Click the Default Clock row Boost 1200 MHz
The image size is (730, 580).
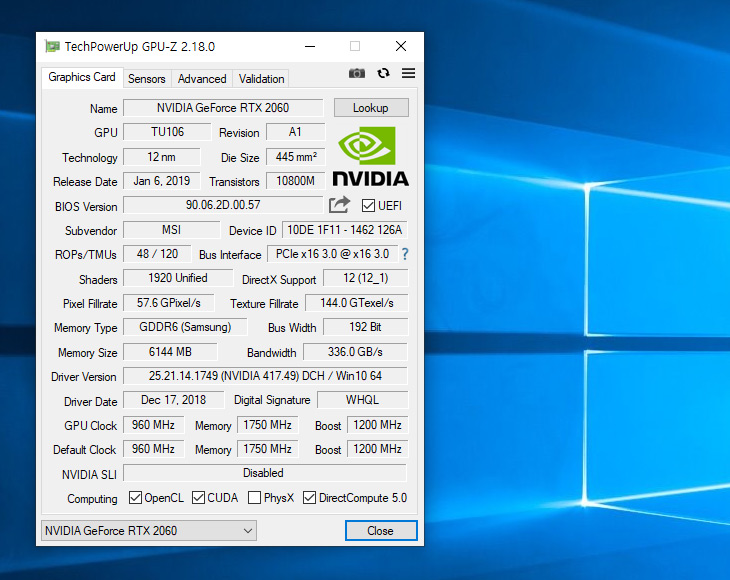[378, 449]
